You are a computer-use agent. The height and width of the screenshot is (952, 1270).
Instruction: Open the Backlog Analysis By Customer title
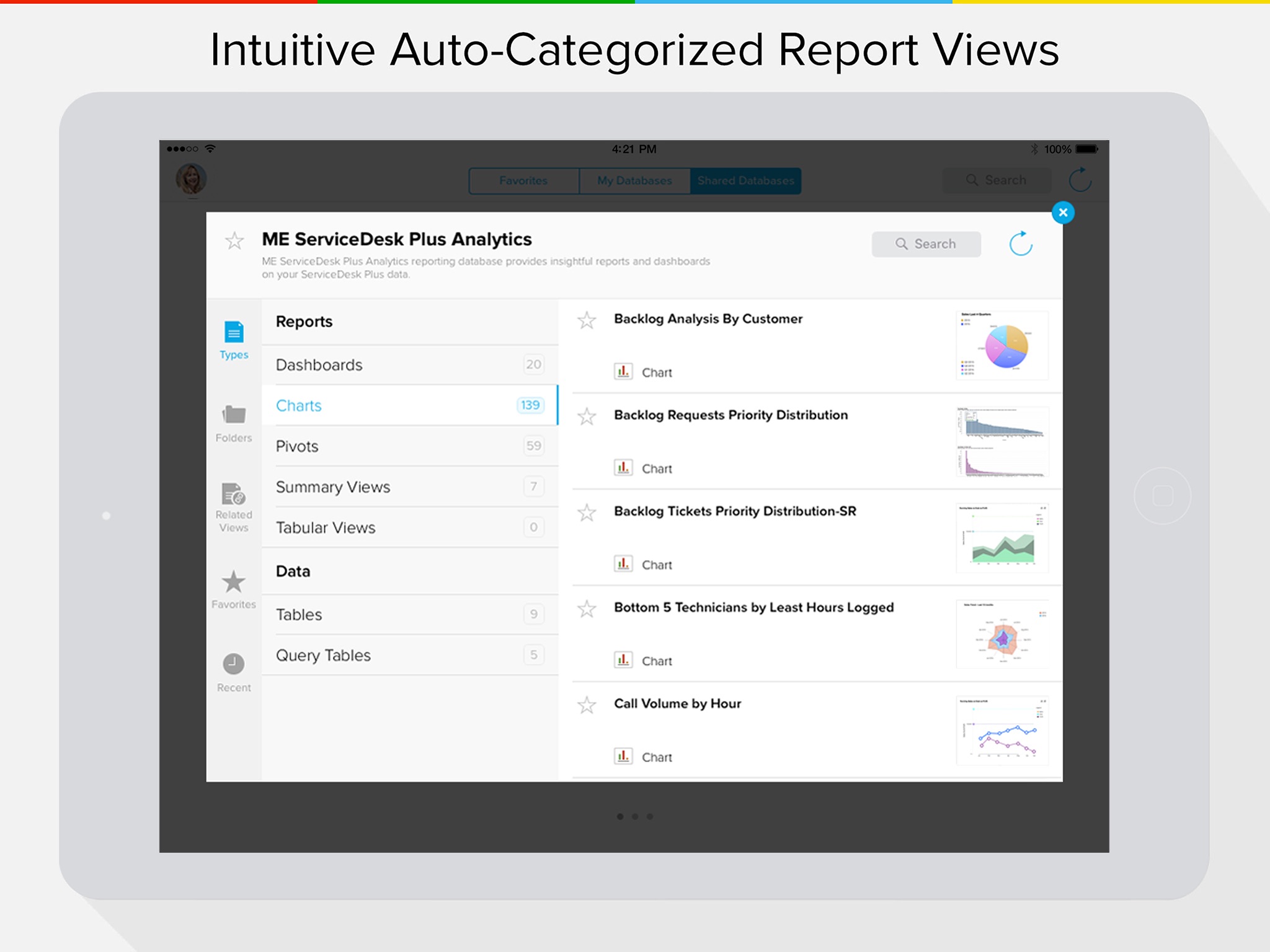pos(708,319)
